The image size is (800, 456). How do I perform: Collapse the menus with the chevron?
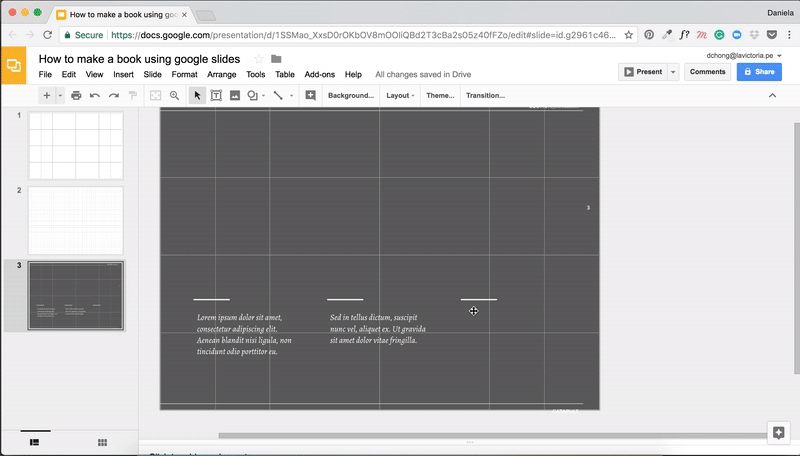click(x=772, y=95)
